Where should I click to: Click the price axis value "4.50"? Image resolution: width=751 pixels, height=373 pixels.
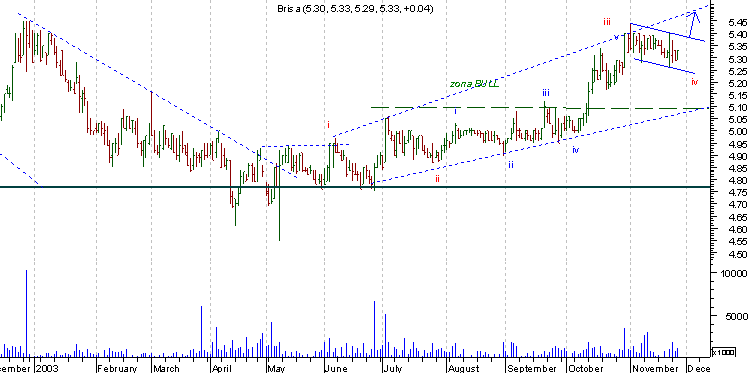tap(737, 254)
